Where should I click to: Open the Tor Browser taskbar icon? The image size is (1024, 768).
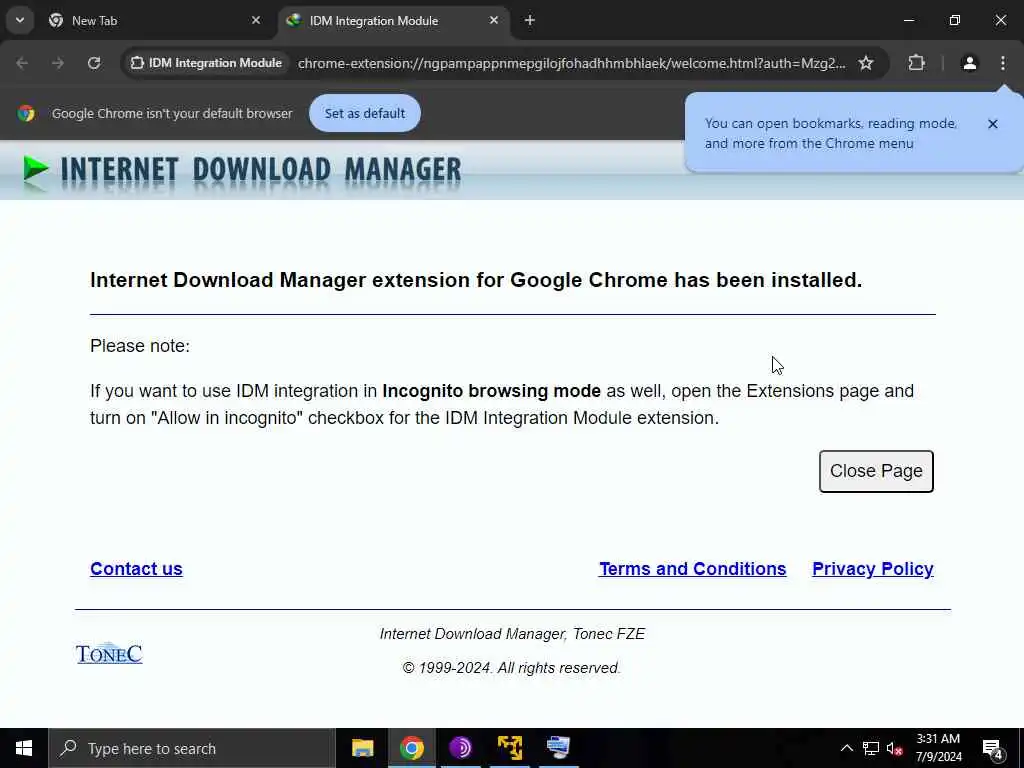tap(460, 748)
